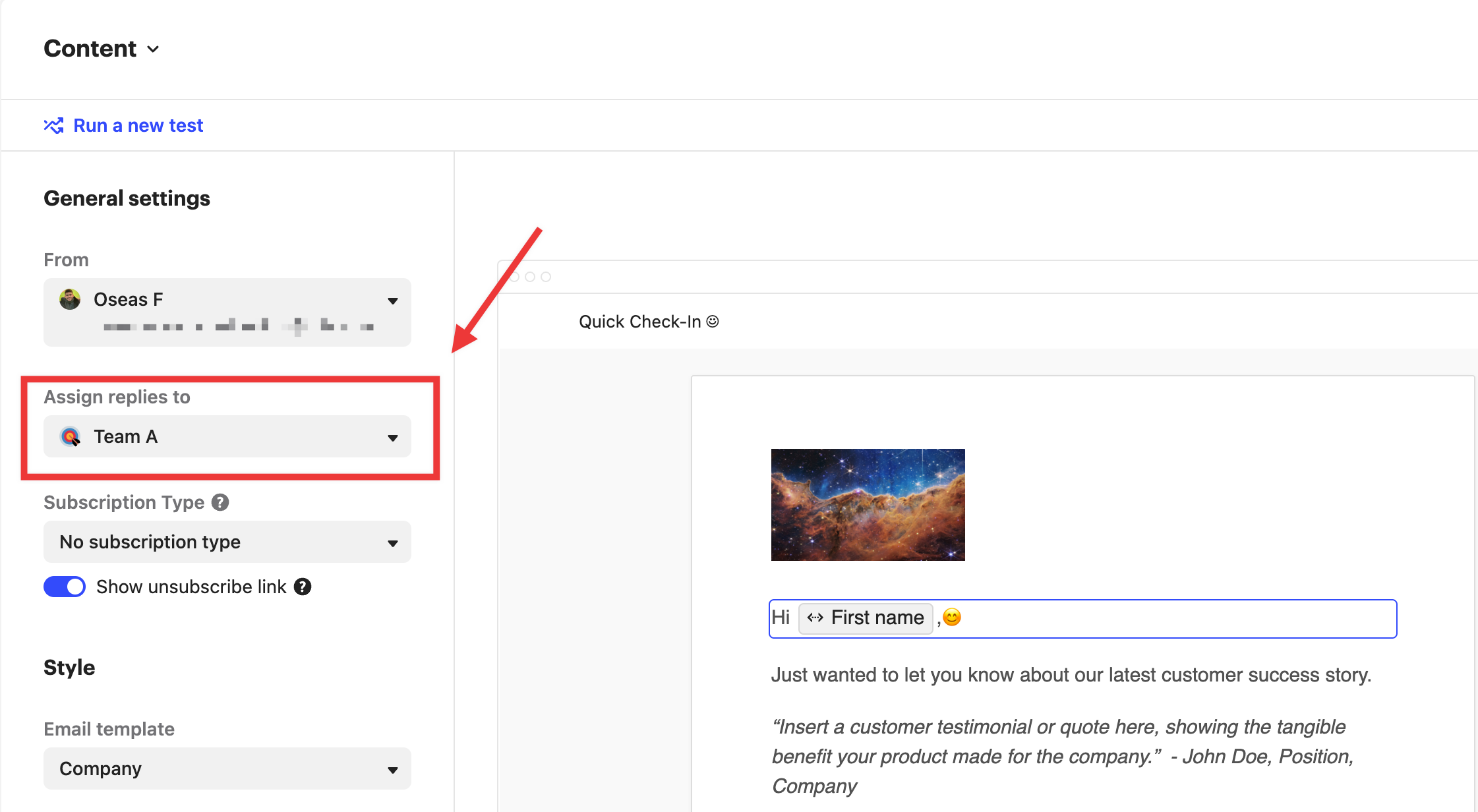The image size is (1478, 812).
Task: Click the From label
Action: click(66, 260)
